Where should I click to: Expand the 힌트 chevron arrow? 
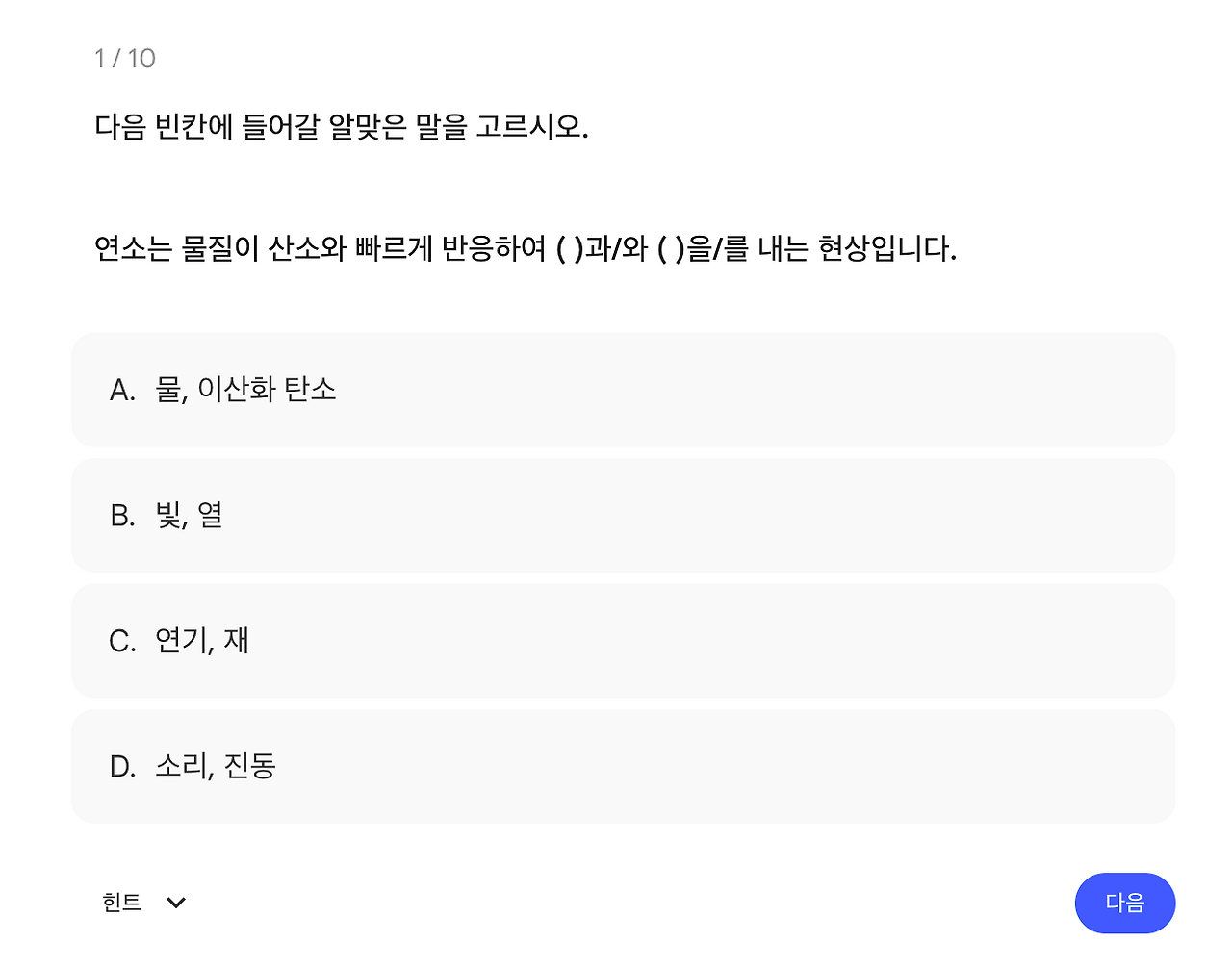tap(176, 903)
